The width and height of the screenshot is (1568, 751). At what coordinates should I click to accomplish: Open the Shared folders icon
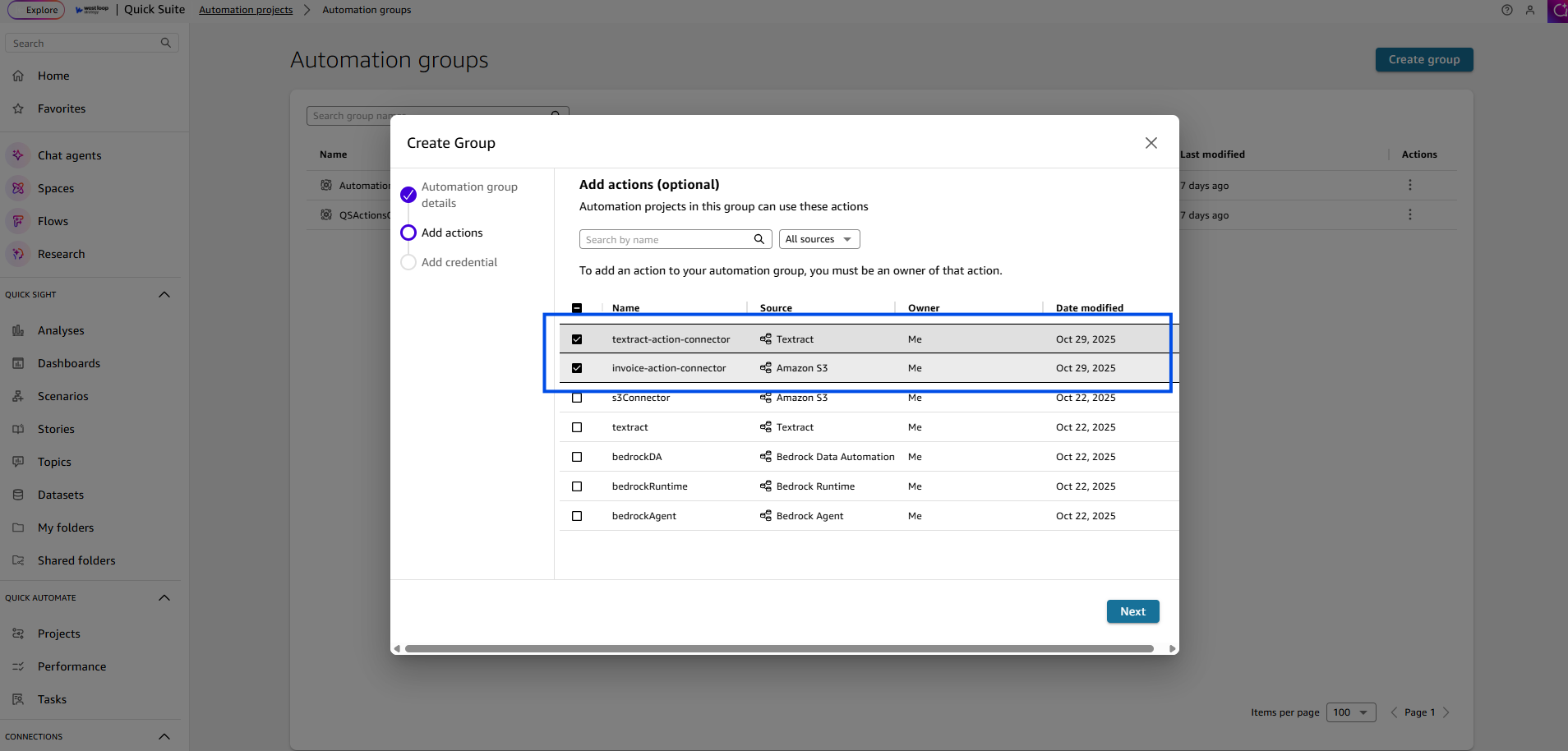(x=18, y=560)
